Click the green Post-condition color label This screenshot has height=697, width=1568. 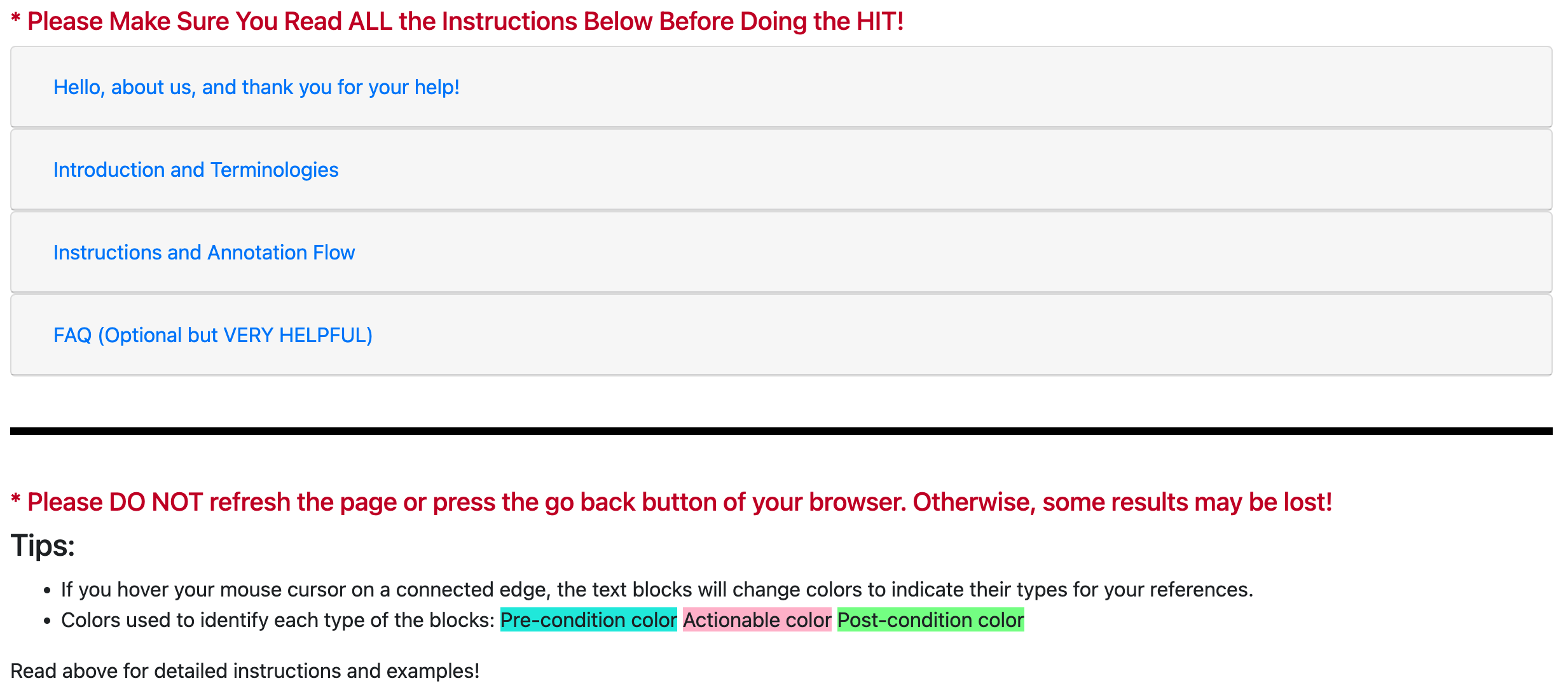click(x=930, y=620)
